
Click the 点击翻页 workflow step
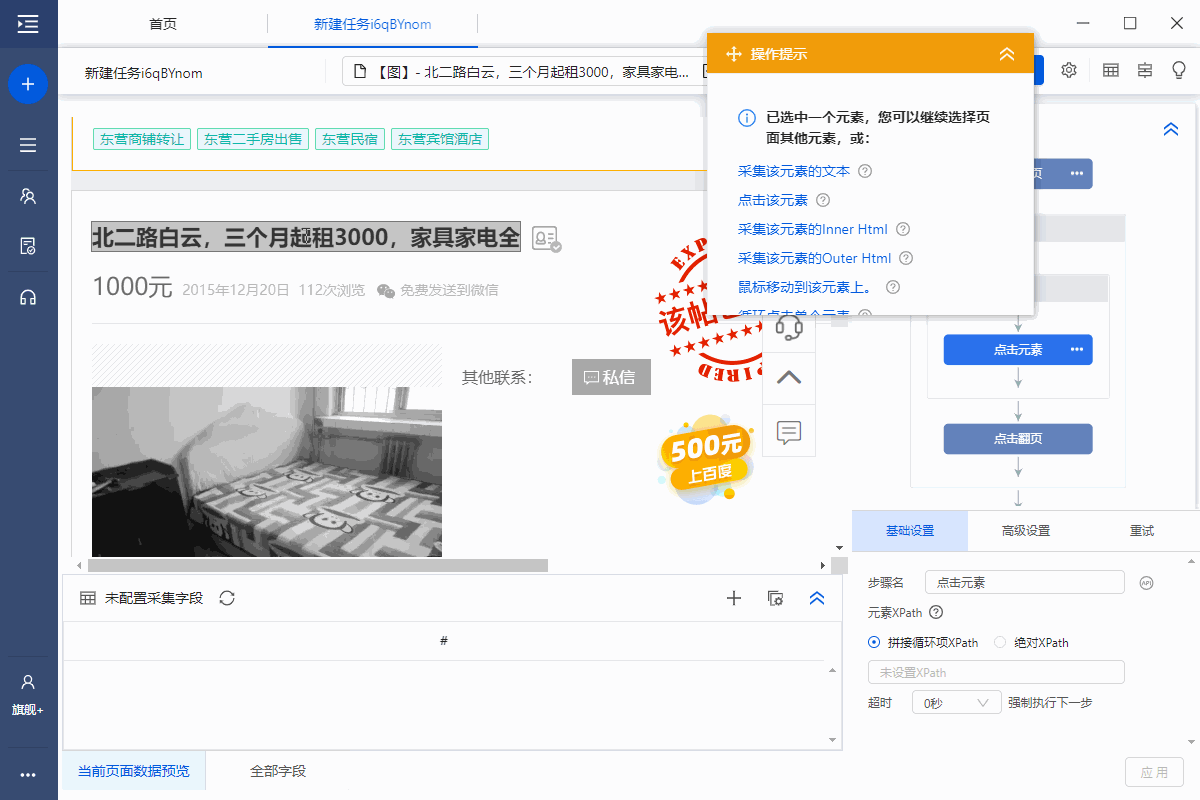(x=1018, y=439)
